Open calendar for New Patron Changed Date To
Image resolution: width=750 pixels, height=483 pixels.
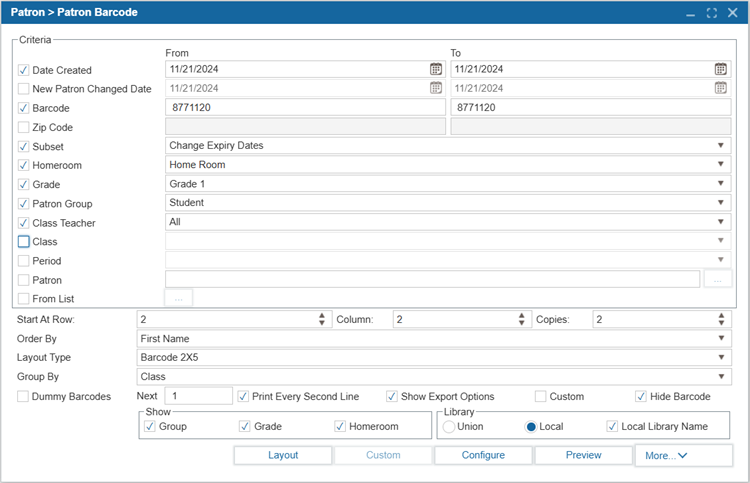tap(720, 88)
